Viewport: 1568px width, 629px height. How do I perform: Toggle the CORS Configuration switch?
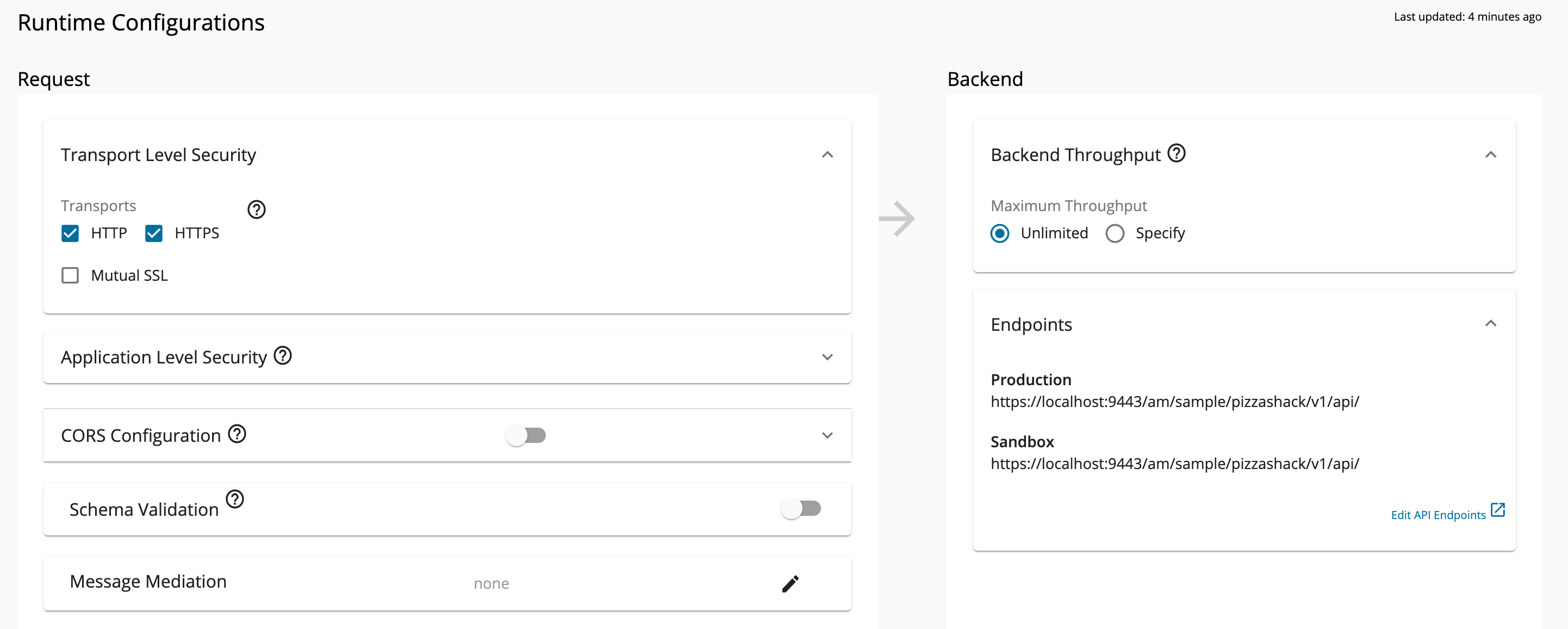click(525, 435)
